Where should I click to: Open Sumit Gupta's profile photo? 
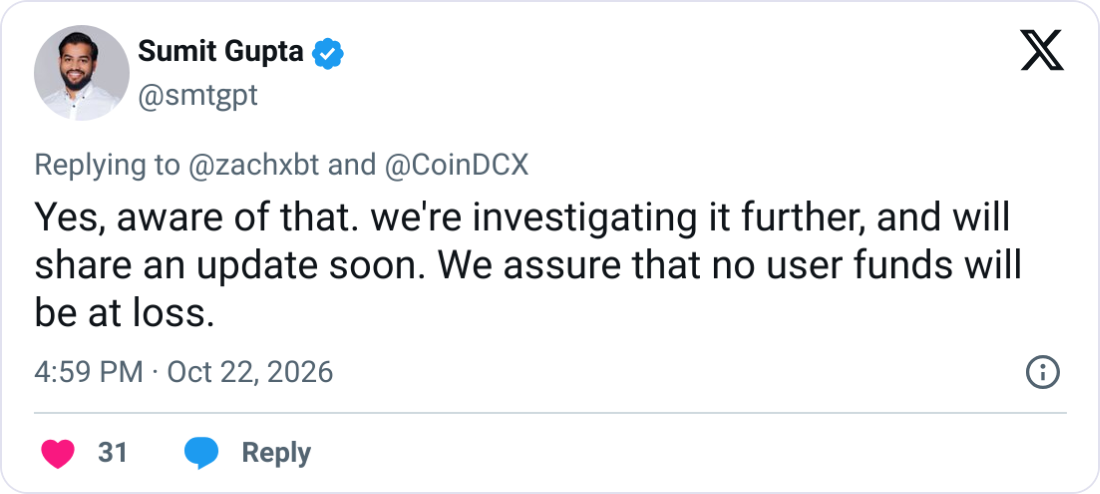tap(81, 73)
